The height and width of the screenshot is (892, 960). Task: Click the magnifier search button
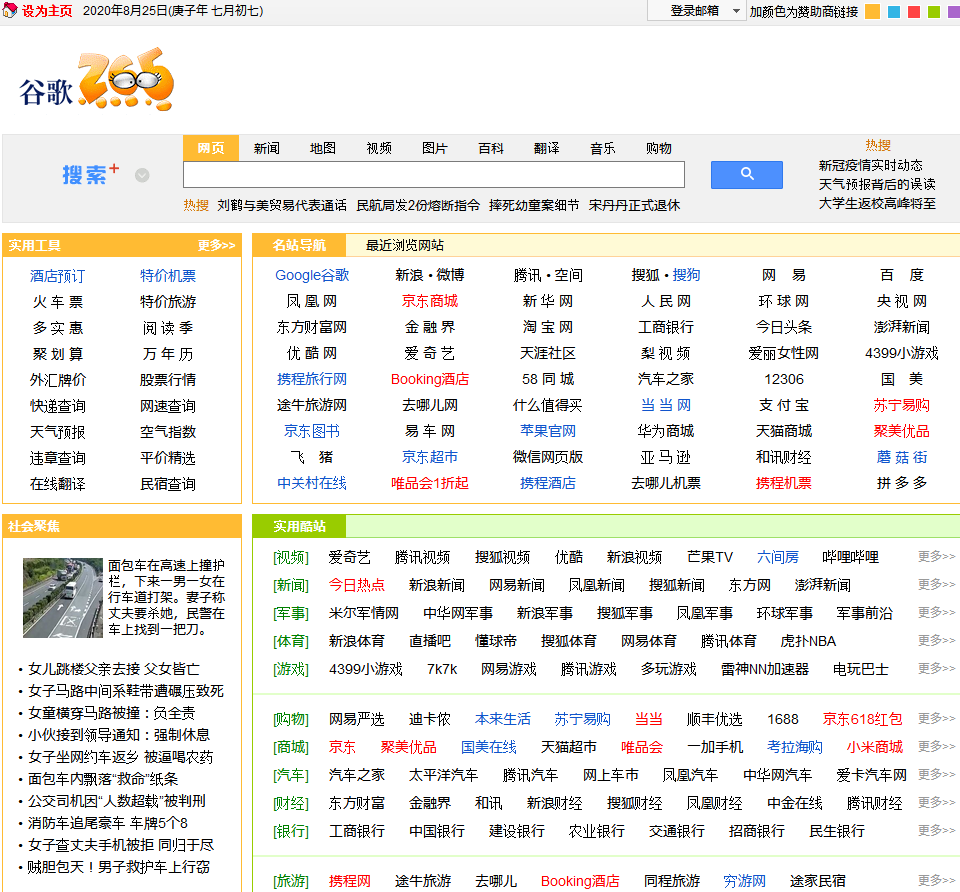(746, 174)
